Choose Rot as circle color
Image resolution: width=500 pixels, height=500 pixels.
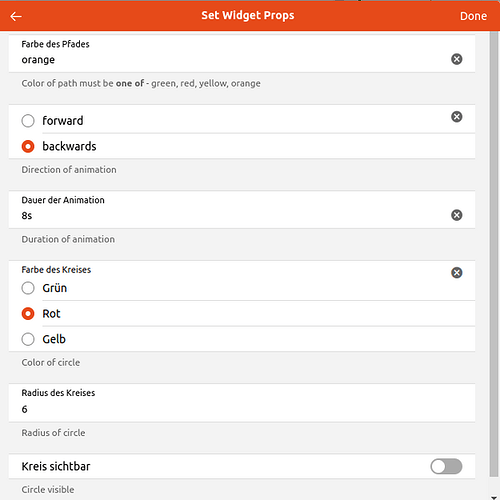coord(28,314)
